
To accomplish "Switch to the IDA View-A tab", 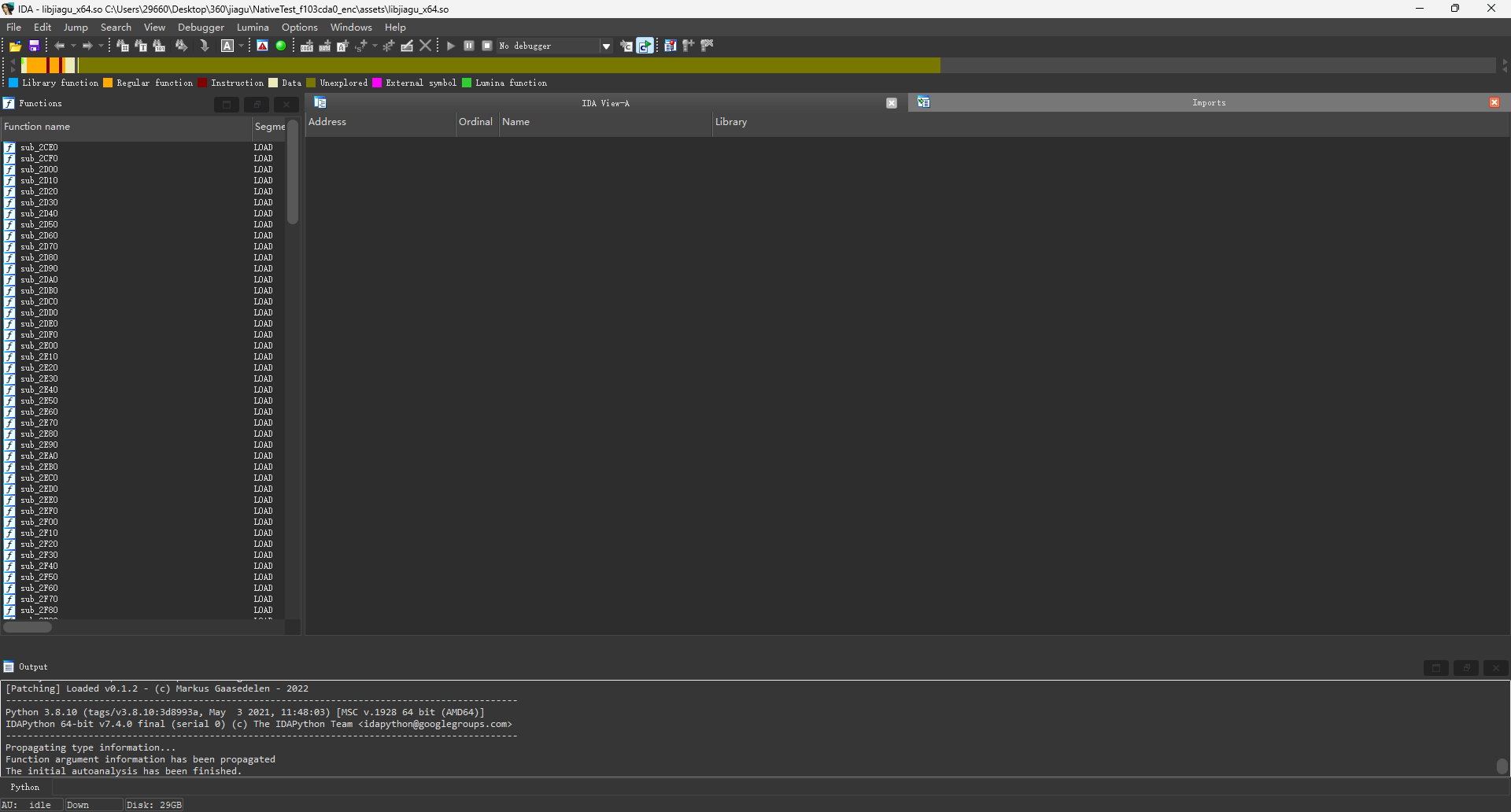I will tap(605, 103).
